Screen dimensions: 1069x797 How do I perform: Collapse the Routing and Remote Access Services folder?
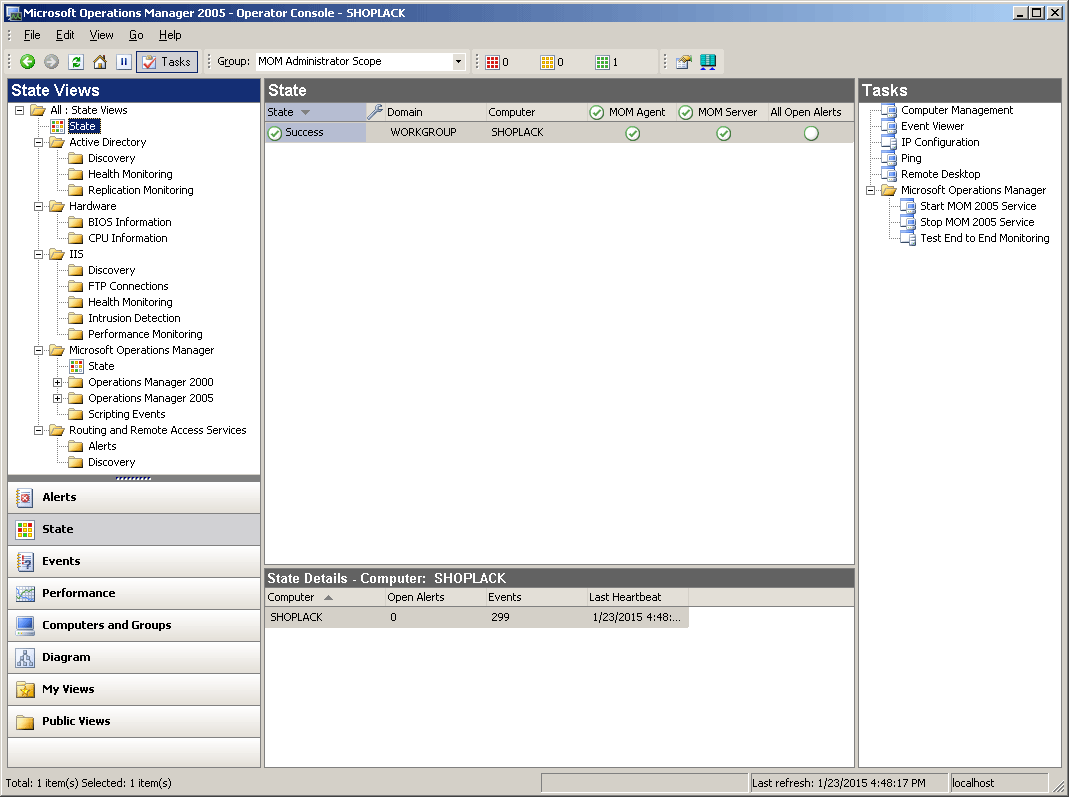tap(39, 430)
